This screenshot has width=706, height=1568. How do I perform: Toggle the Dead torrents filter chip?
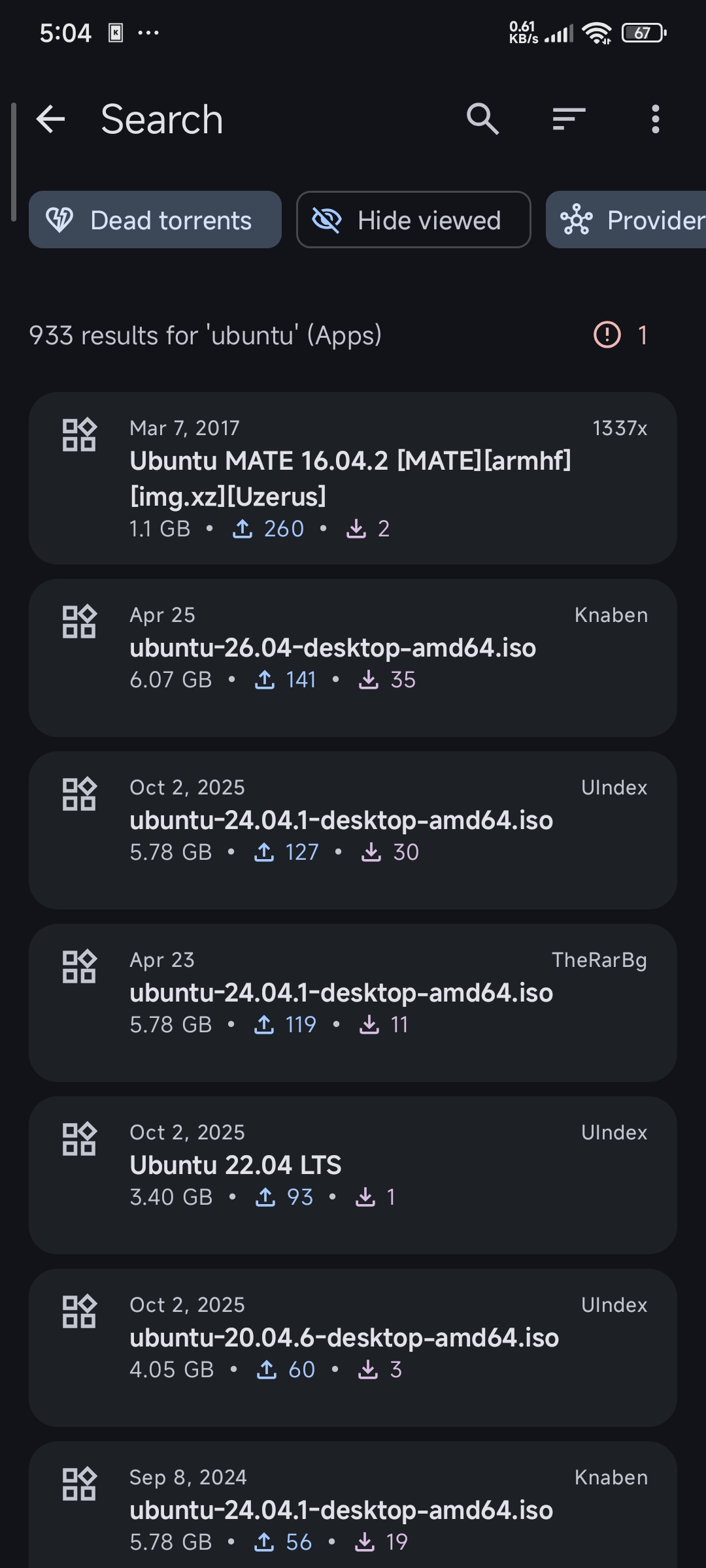point(155,220)
